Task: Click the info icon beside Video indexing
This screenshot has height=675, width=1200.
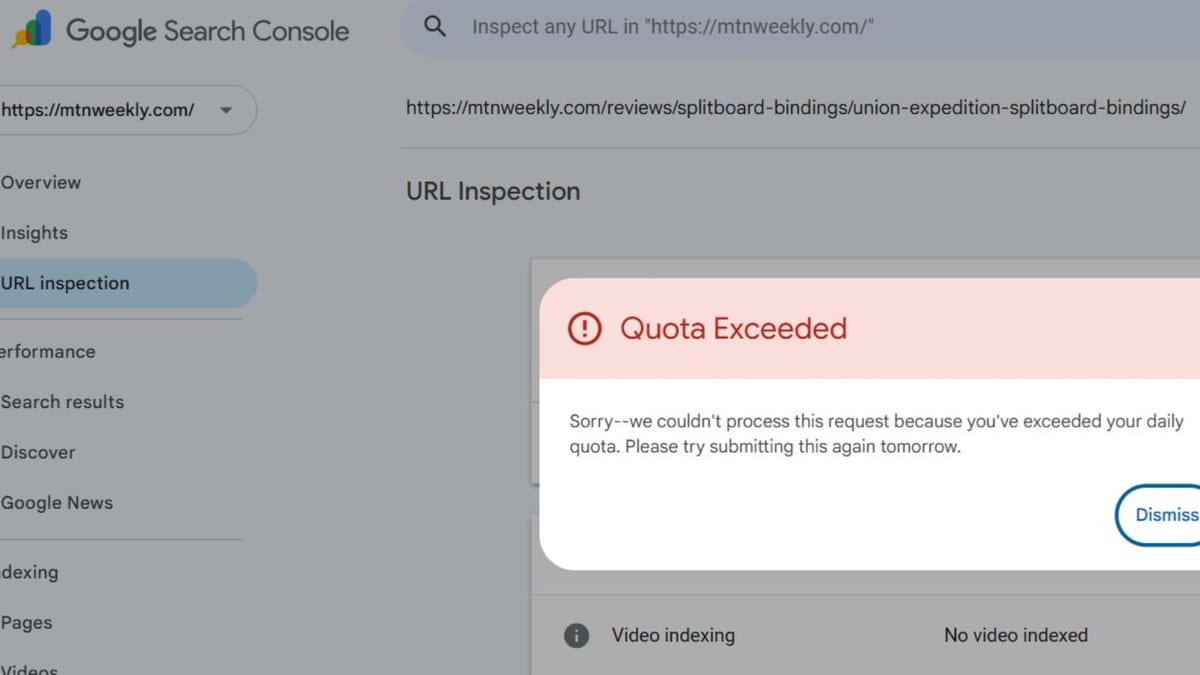Action: click(x=576, y=635)
